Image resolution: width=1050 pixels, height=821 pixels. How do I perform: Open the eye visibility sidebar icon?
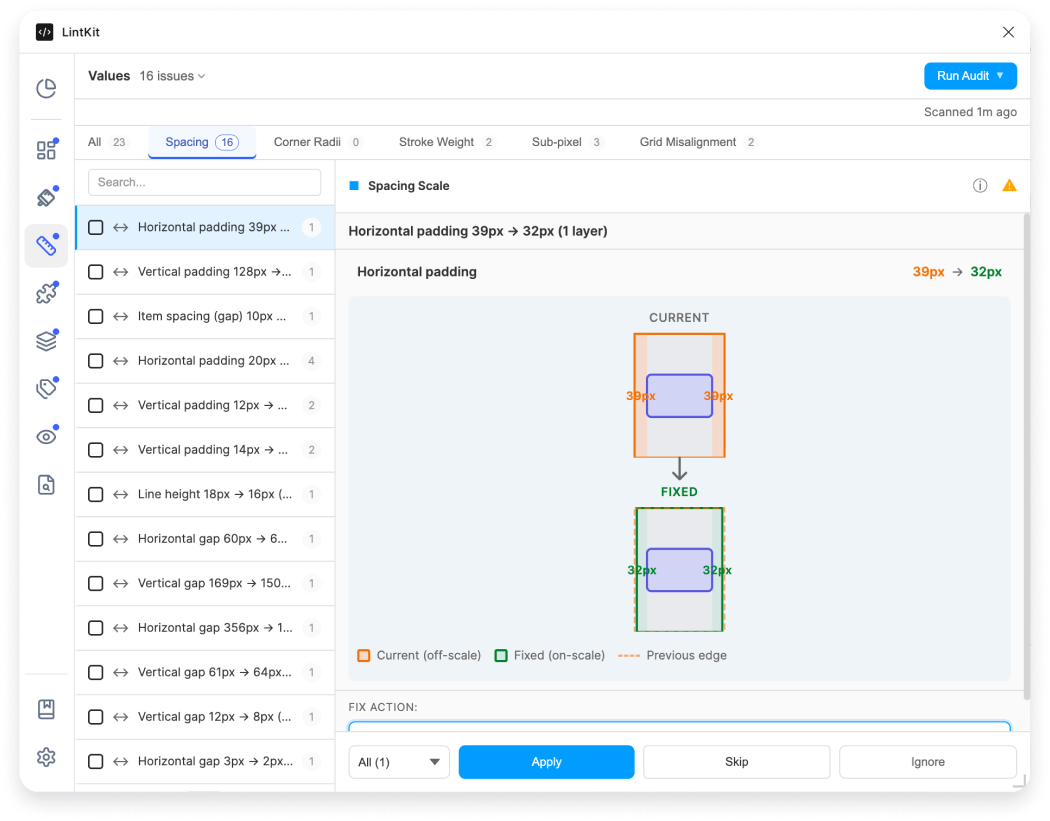coord(46,437)
